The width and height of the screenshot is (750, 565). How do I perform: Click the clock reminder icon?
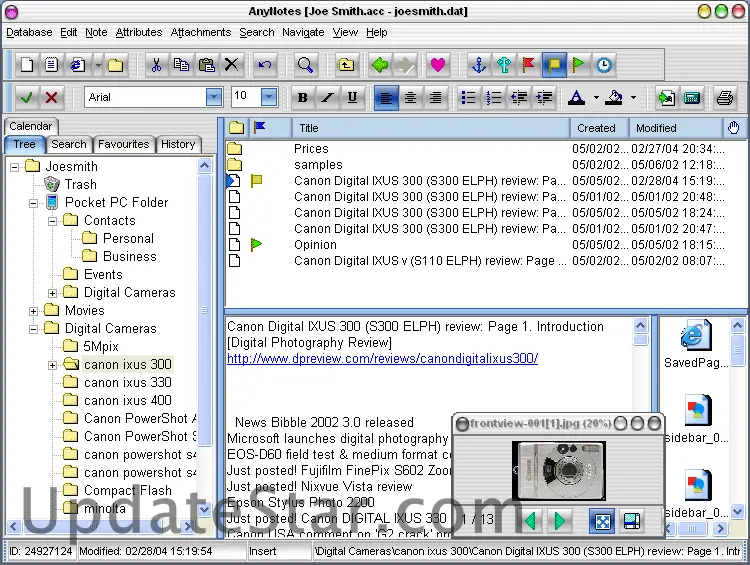click(x=604, y=65)
